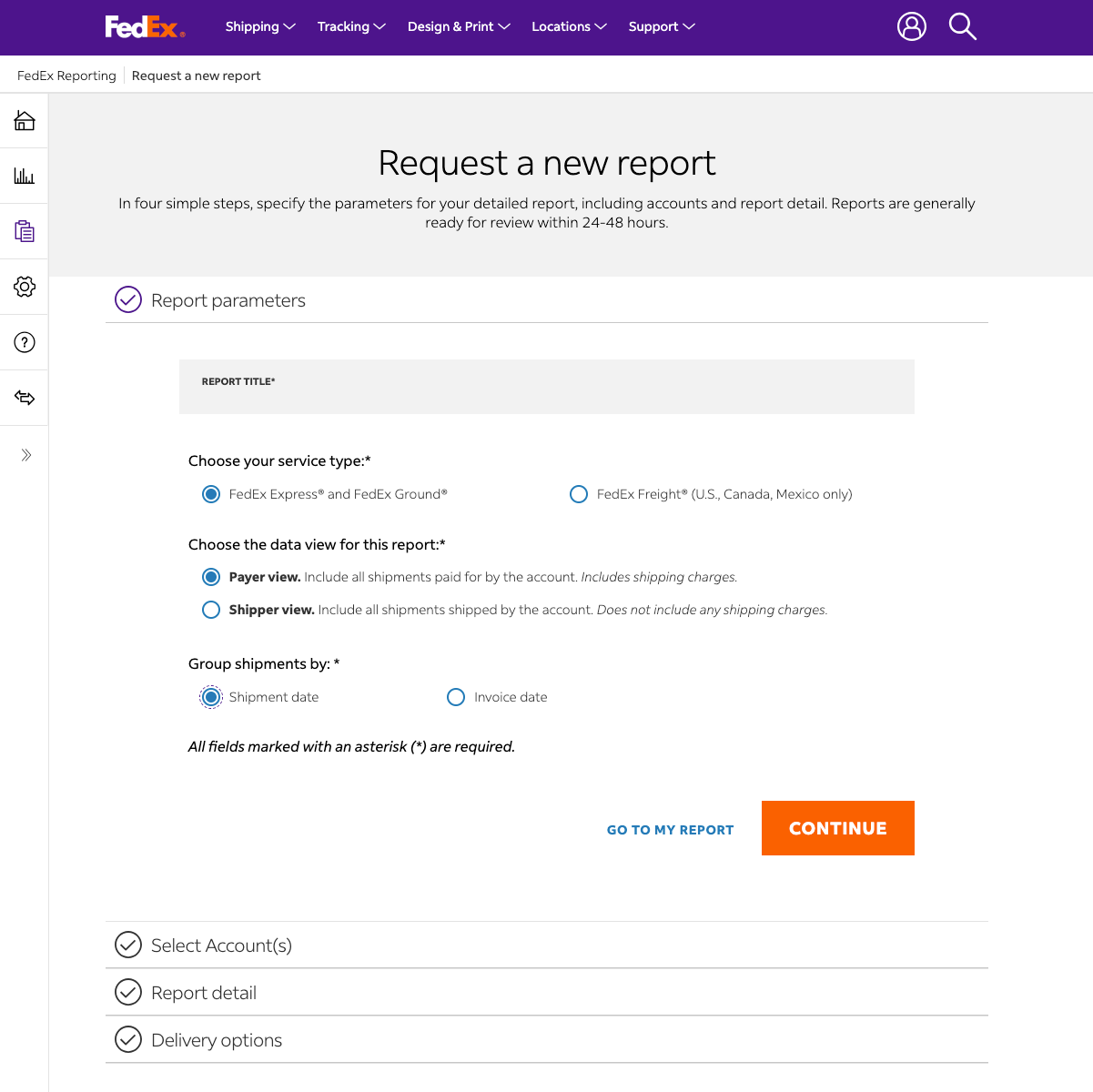Open the user account profile icon

912,26
